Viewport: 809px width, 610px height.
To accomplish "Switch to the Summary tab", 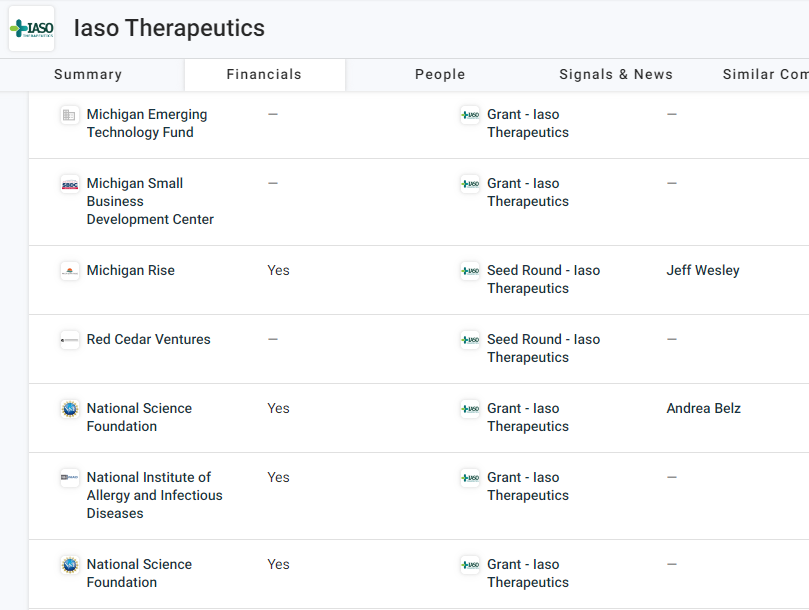I will (x=88, y=74).
